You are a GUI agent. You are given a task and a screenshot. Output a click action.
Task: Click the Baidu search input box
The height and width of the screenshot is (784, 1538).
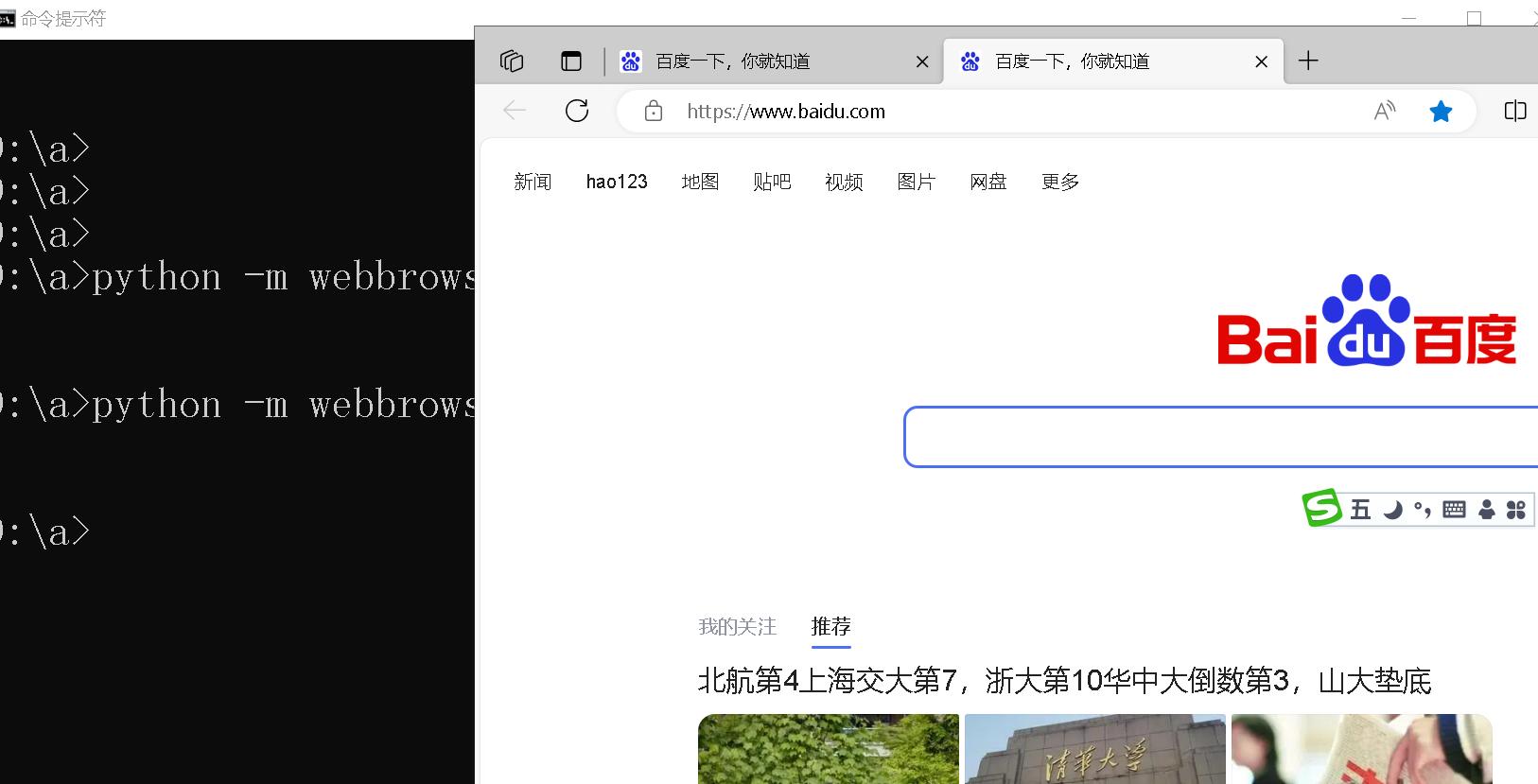pyautogui.click(x=1221, y=437)
